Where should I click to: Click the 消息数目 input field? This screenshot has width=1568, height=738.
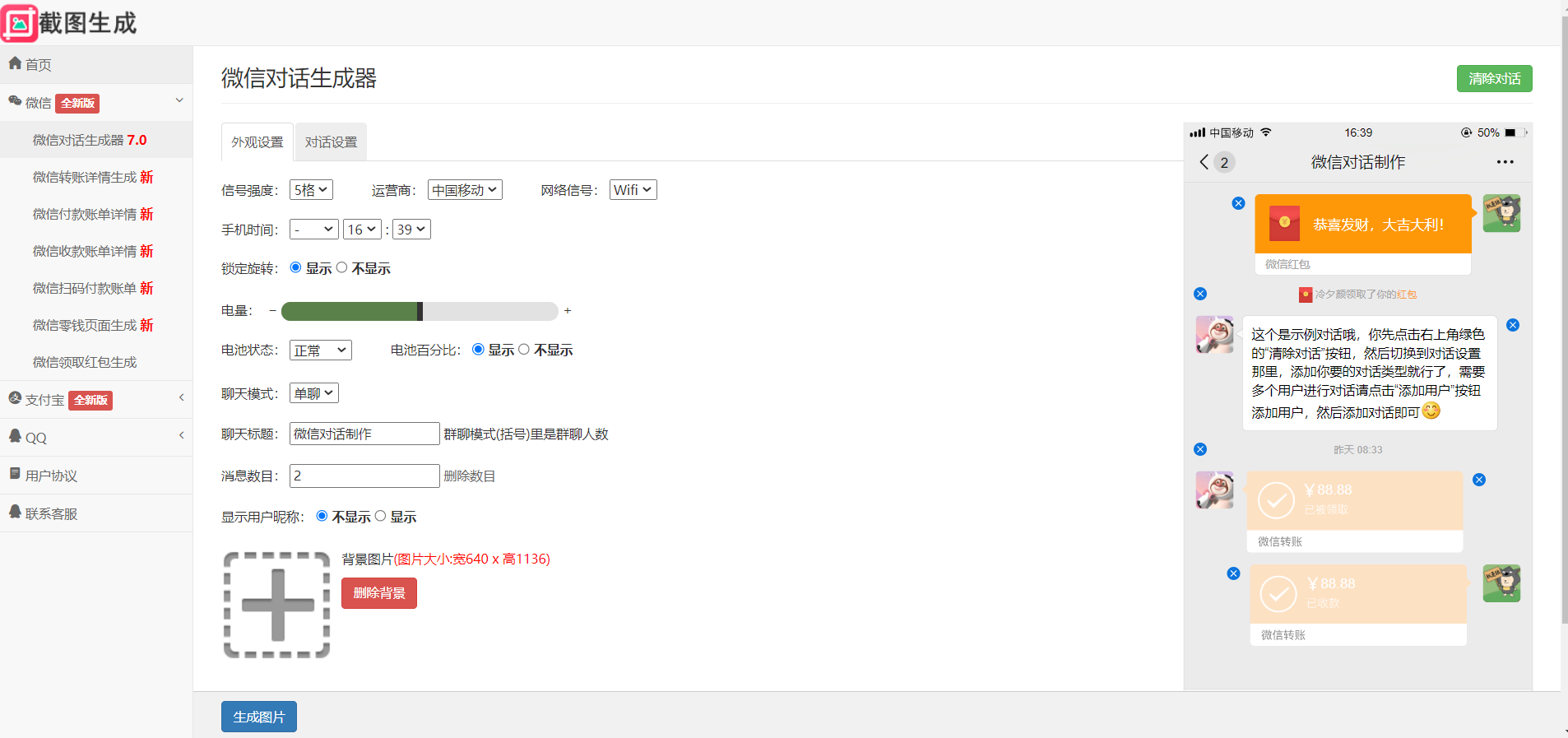[x=364, y=476]
